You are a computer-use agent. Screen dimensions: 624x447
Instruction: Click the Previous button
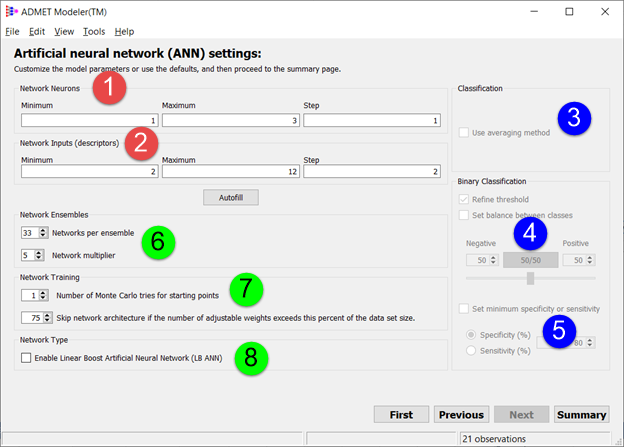coord(461,414)
